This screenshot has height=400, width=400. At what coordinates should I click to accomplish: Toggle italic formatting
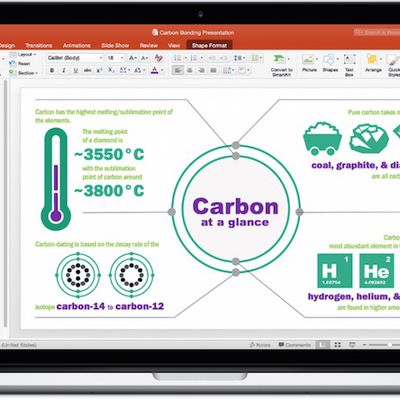click(x=64, y=70)
